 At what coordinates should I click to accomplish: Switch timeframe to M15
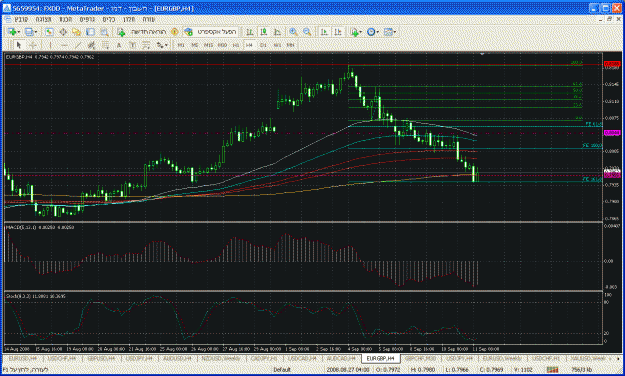tap(208, 45)
